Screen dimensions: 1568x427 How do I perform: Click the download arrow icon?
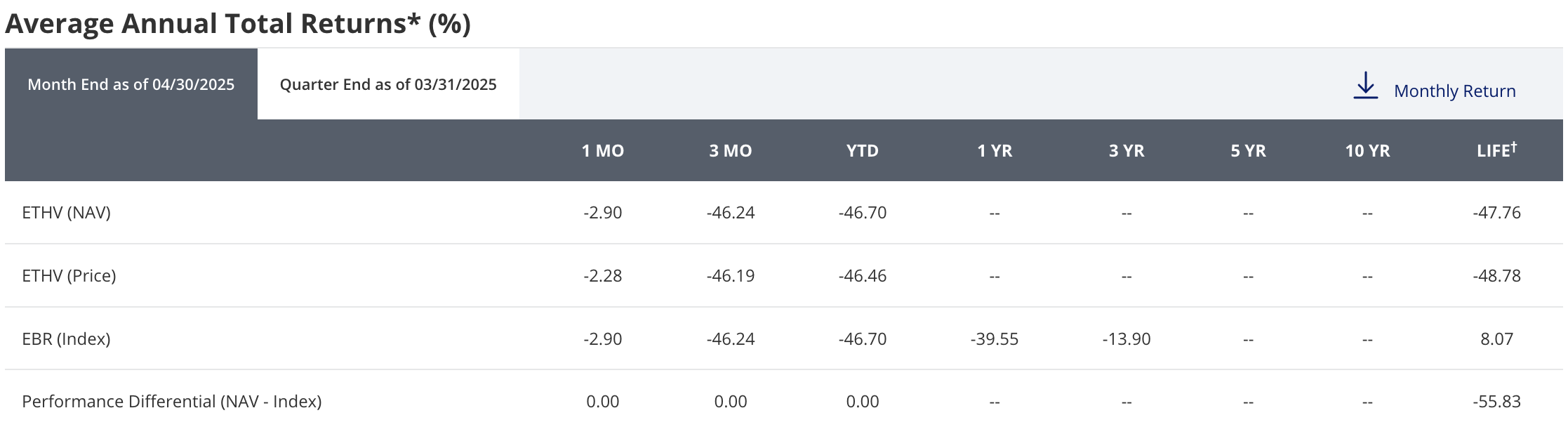[1365, 86]
